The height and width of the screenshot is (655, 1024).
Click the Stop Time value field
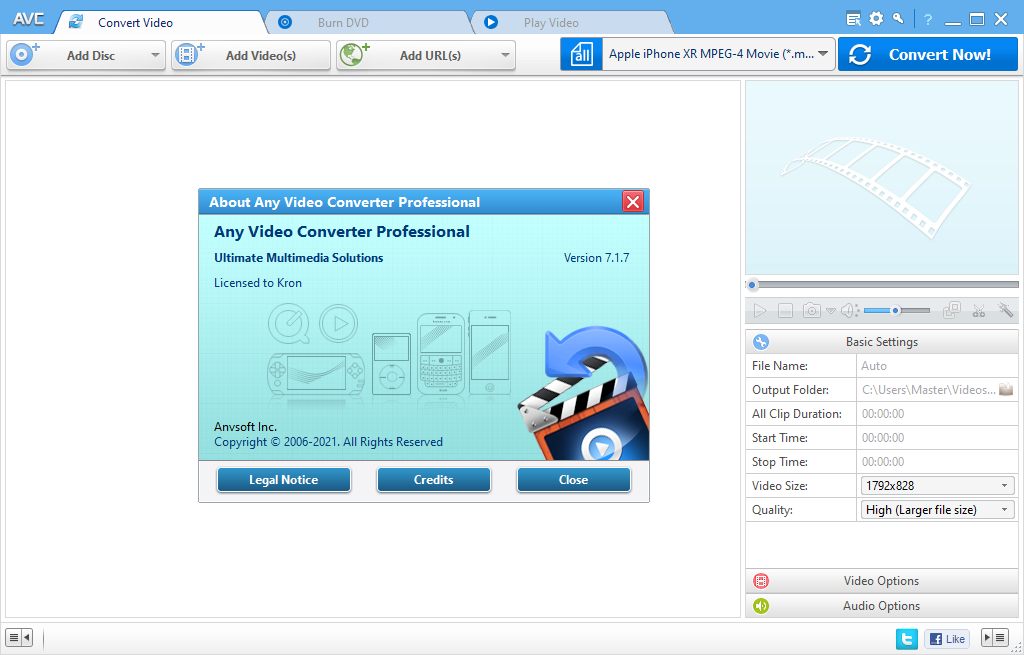point(937,462)
